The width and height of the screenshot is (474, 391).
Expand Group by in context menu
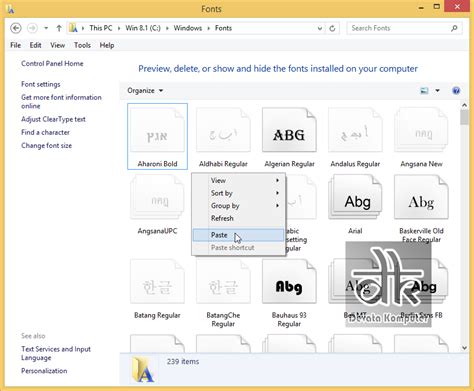click(239, 206)
